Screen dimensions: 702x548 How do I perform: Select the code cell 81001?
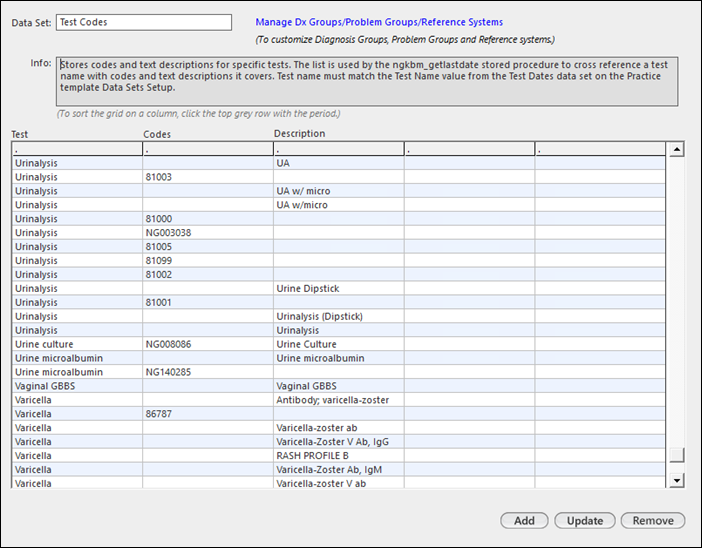pos(208,302)
